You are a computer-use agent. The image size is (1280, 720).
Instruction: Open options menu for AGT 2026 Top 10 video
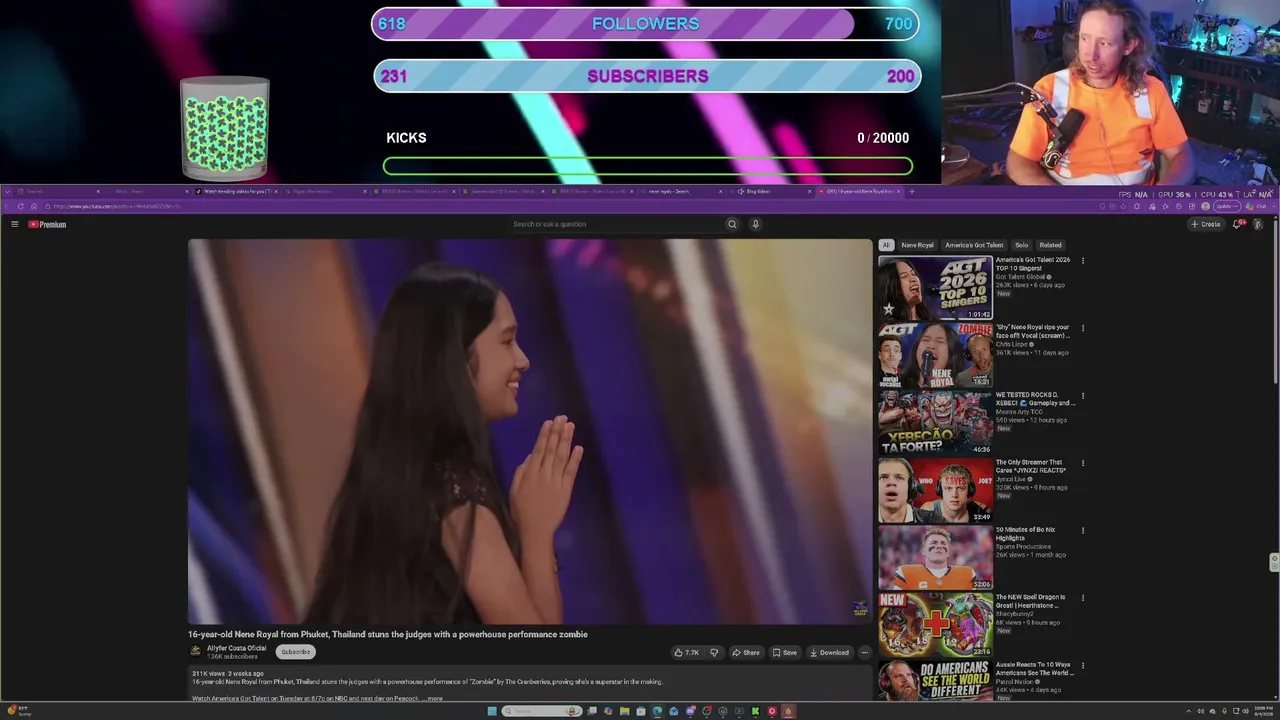[1082, 261]
